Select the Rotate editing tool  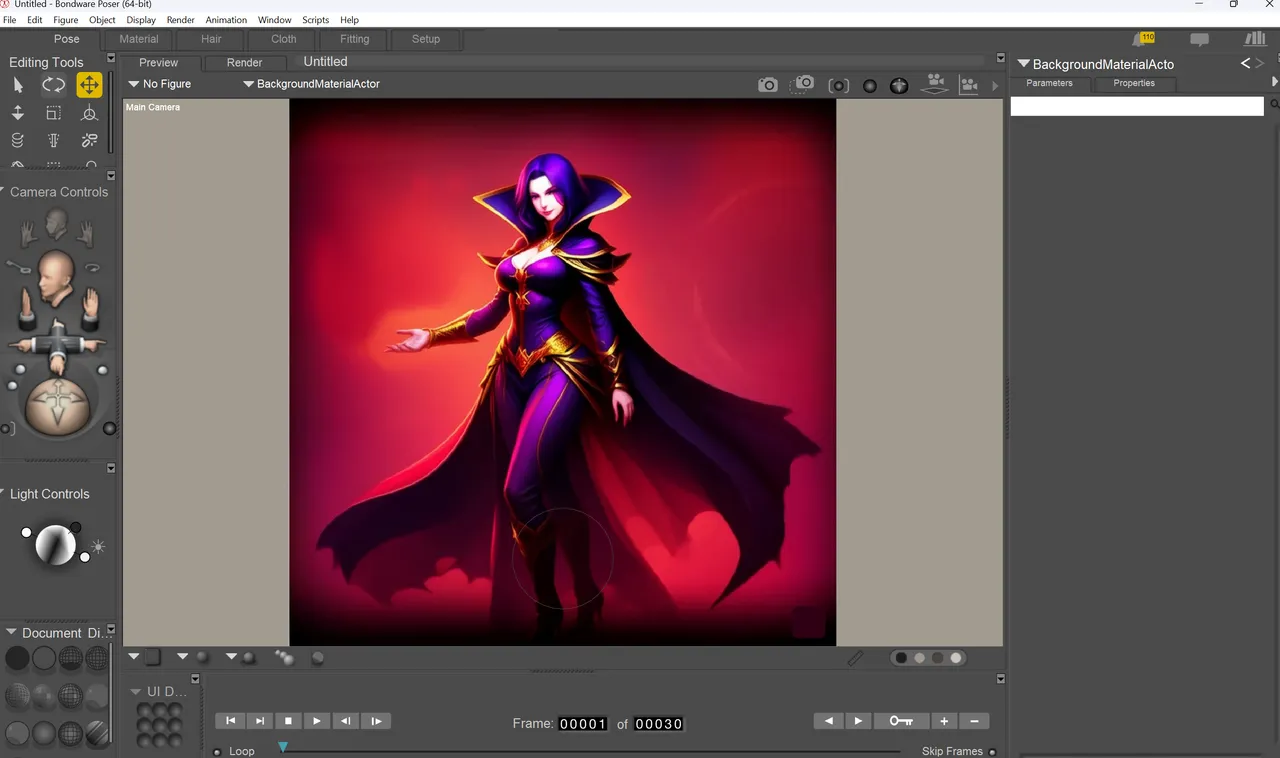53,85
